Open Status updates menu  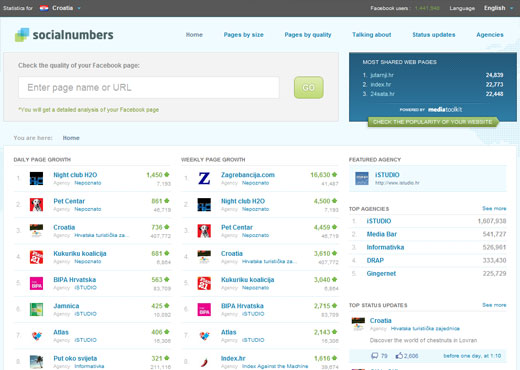pyautogui.click(x=434, y=35)
